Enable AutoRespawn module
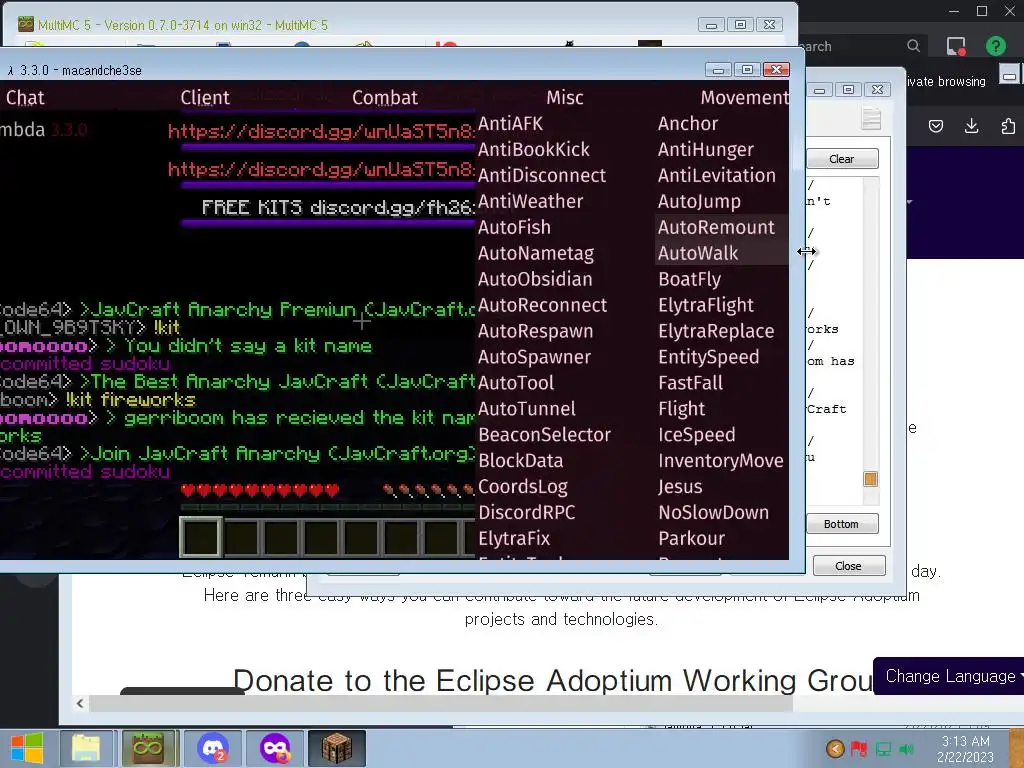 (535, 330)
